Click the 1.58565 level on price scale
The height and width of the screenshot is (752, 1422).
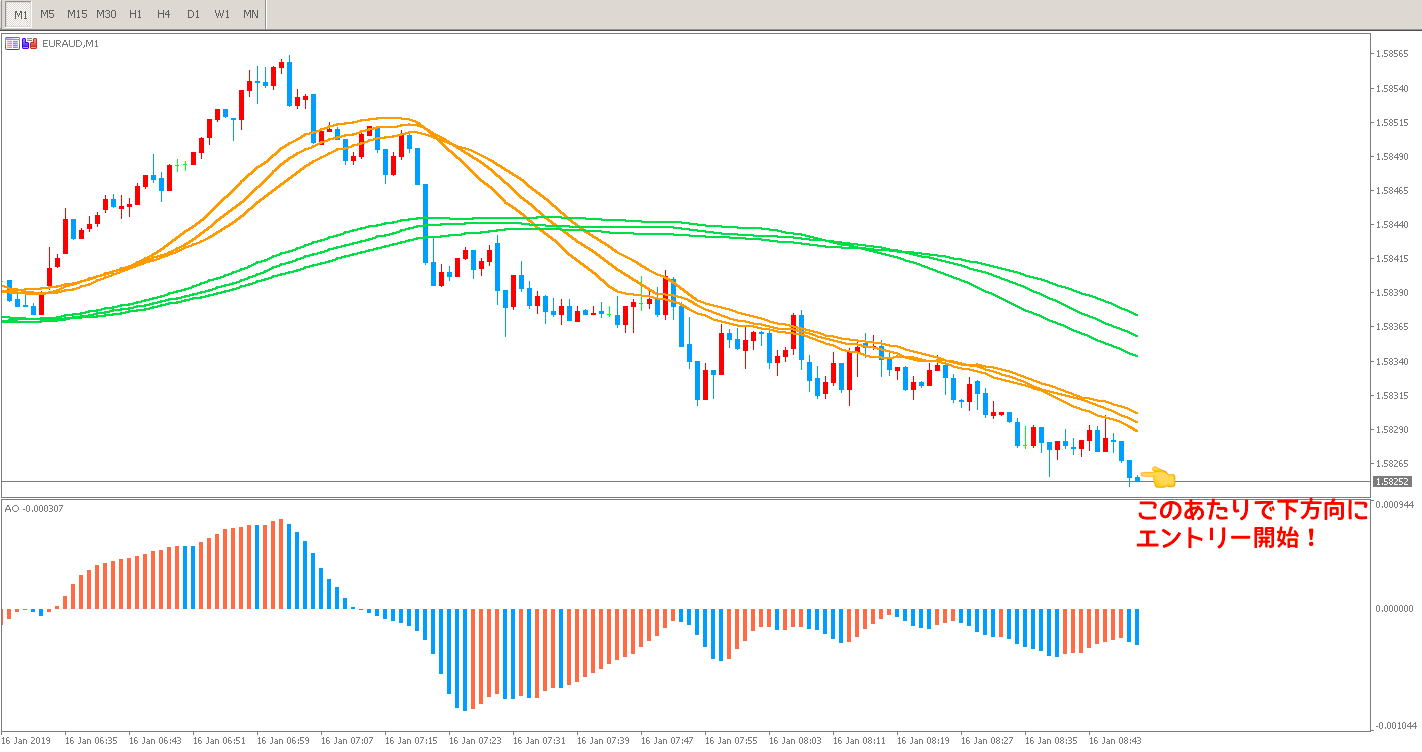coord(1392,54)
